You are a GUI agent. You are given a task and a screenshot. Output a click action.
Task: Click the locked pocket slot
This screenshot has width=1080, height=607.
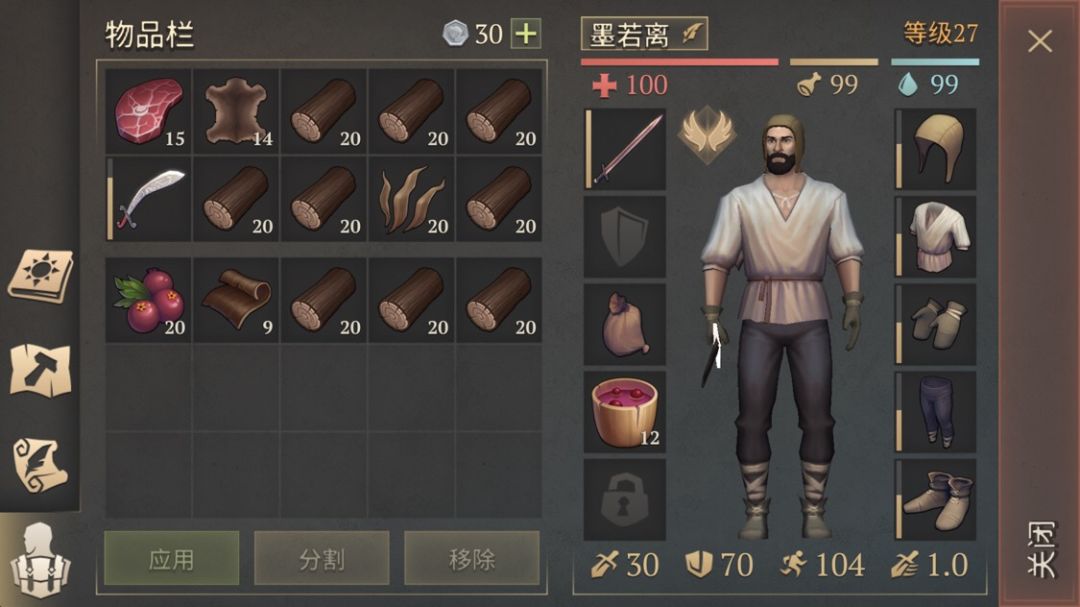[x=625, y=500]
